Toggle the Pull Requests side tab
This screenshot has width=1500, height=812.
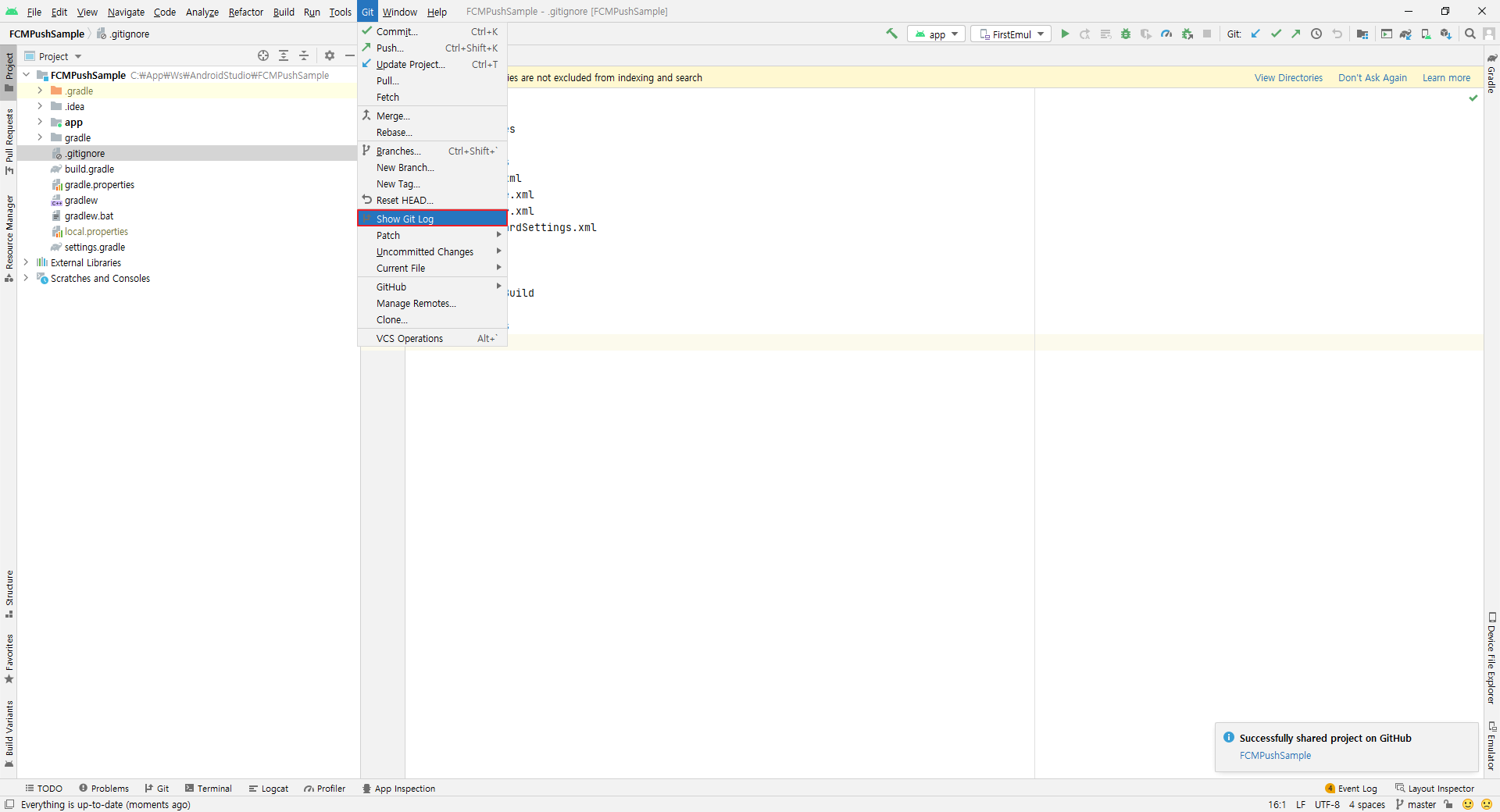[x=9, y=141]
